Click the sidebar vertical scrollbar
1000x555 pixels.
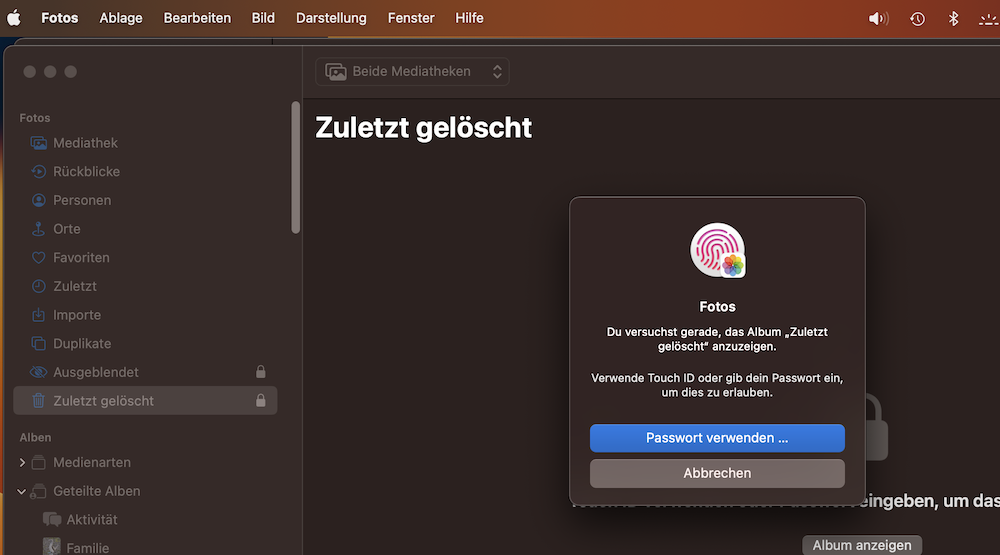(x=295, y=167)
